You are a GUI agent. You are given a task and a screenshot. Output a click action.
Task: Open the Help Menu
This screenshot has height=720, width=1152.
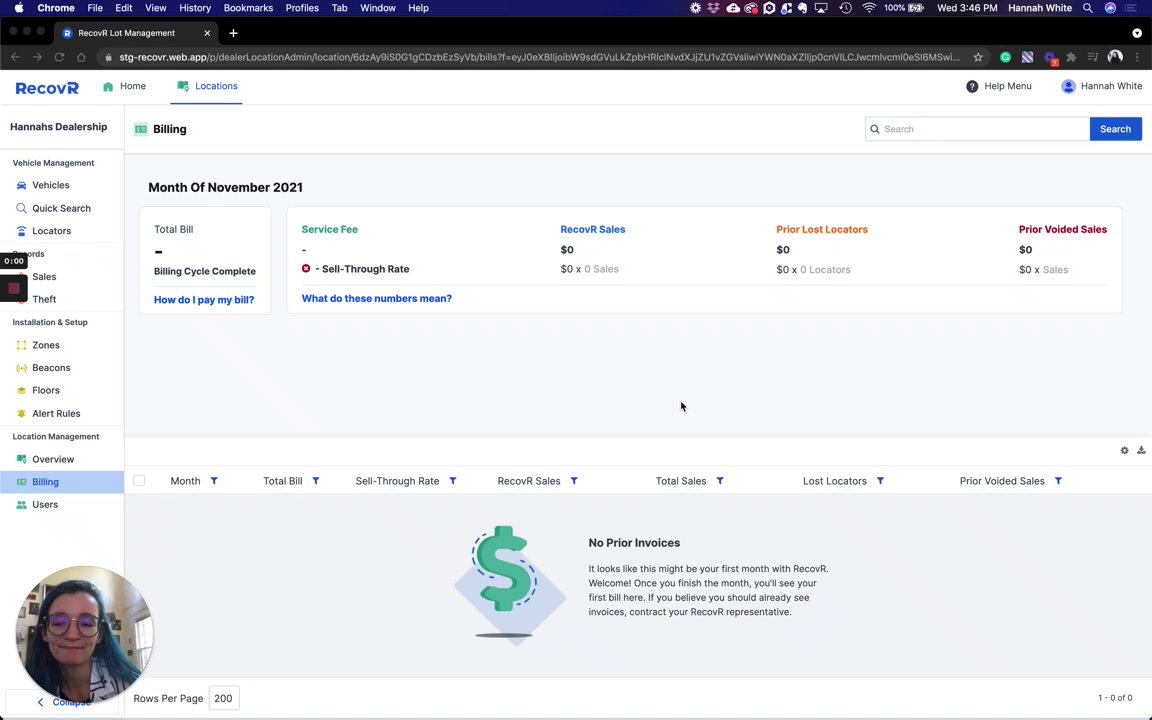coord(998,86)
